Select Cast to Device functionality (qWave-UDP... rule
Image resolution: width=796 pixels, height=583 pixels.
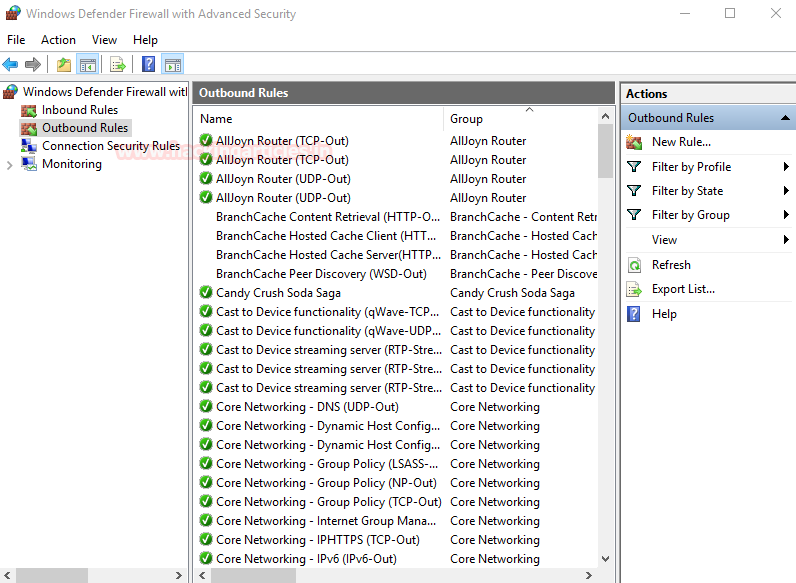328,331
